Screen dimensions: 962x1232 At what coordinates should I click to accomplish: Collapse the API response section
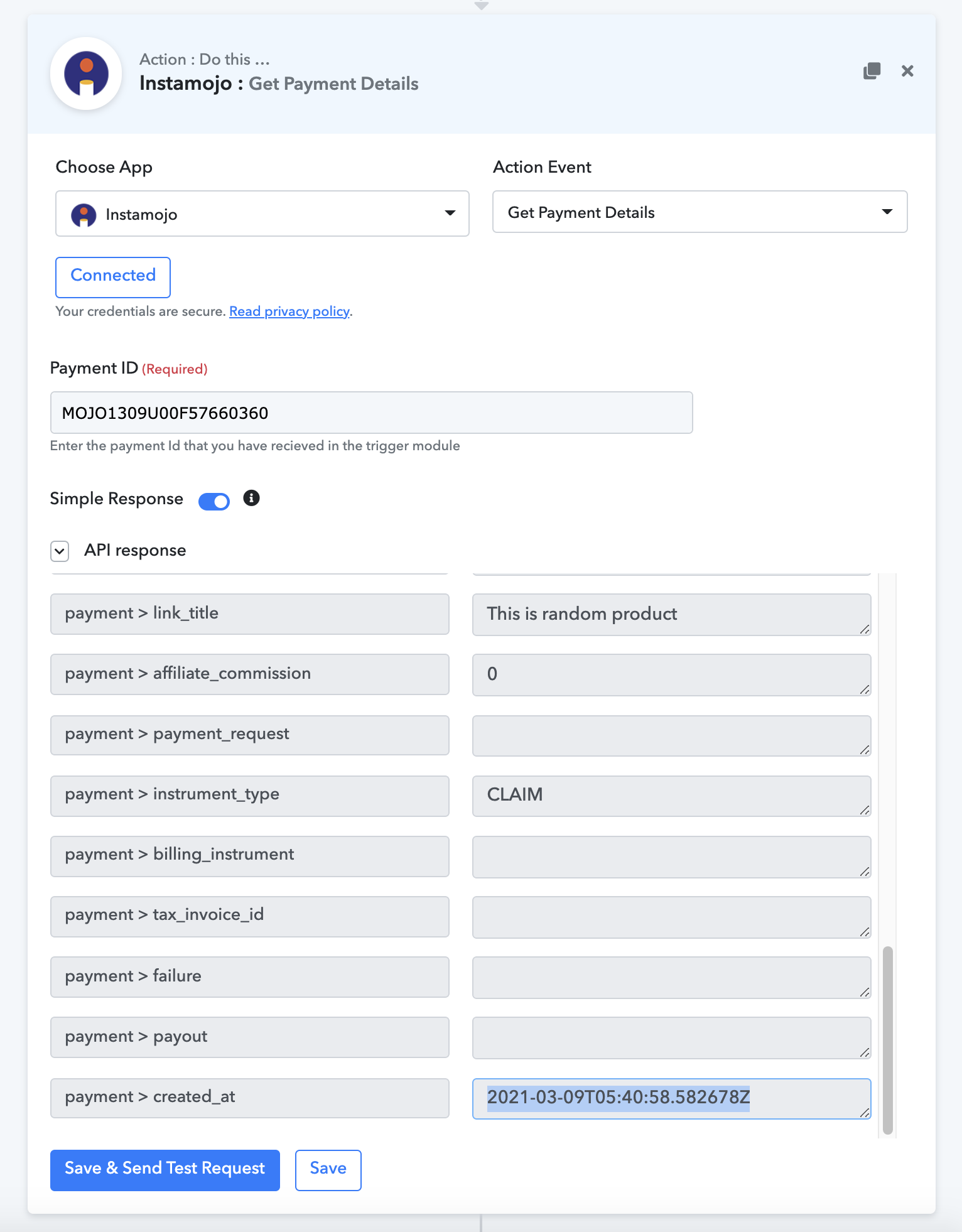pos(60,551)
